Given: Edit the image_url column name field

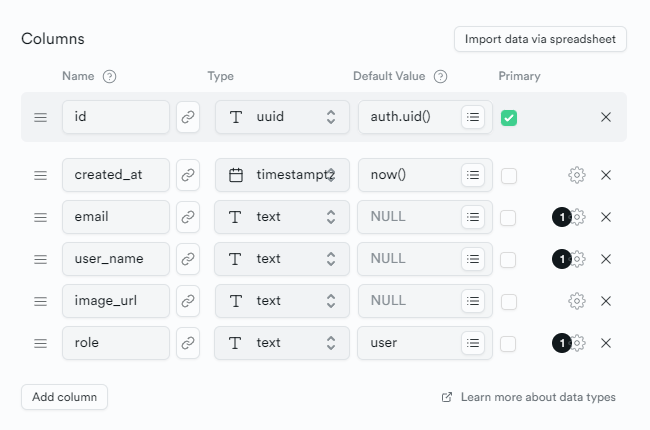Looking at the screenshot, I should pos(116,301).
